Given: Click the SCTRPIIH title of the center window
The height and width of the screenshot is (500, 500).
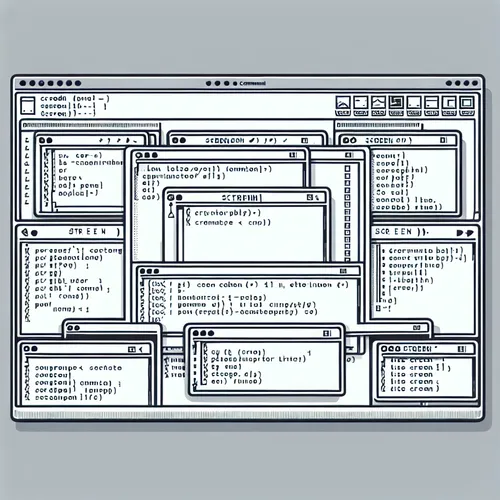Looking at the screenshot, I should [242, 198].
